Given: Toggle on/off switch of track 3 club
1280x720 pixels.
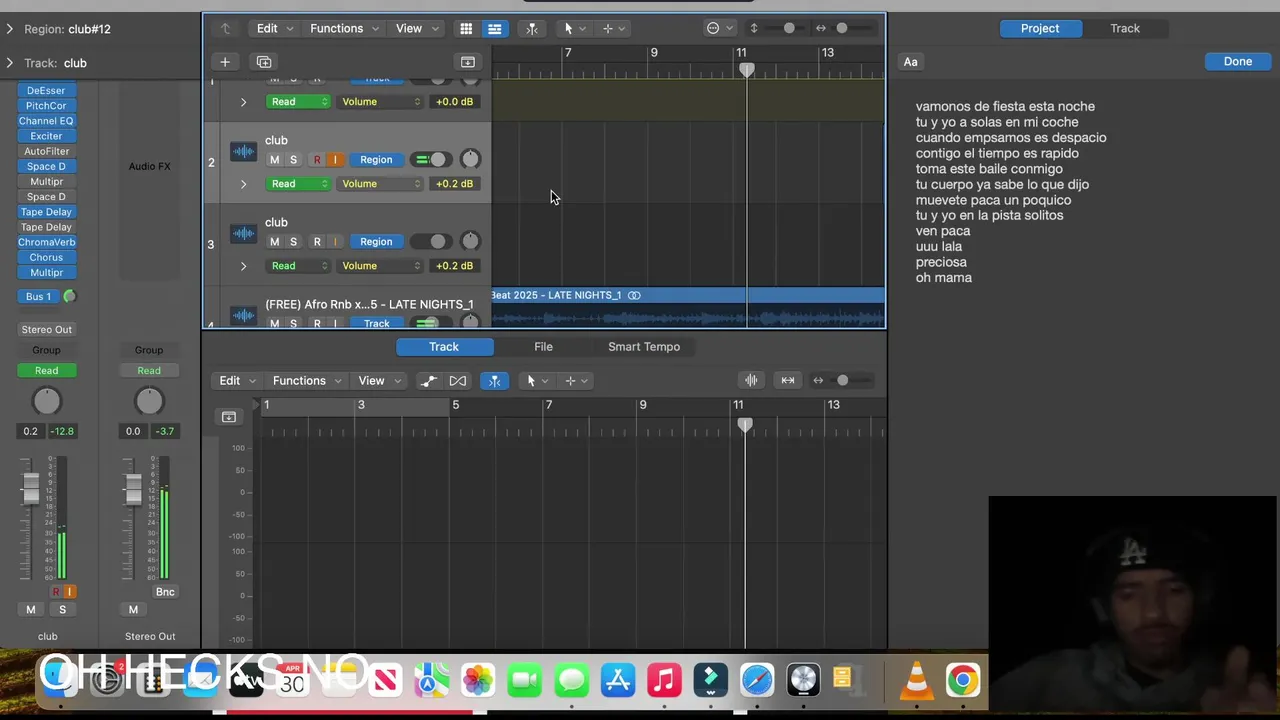Looking at the screenshot, I should pyautogui.click(x=430, y=242).
